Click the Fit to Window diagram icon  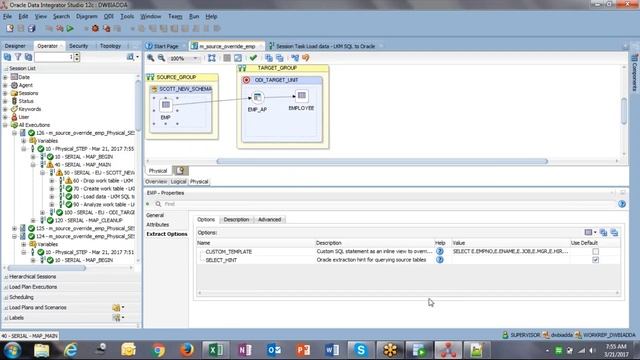point(212,58)
